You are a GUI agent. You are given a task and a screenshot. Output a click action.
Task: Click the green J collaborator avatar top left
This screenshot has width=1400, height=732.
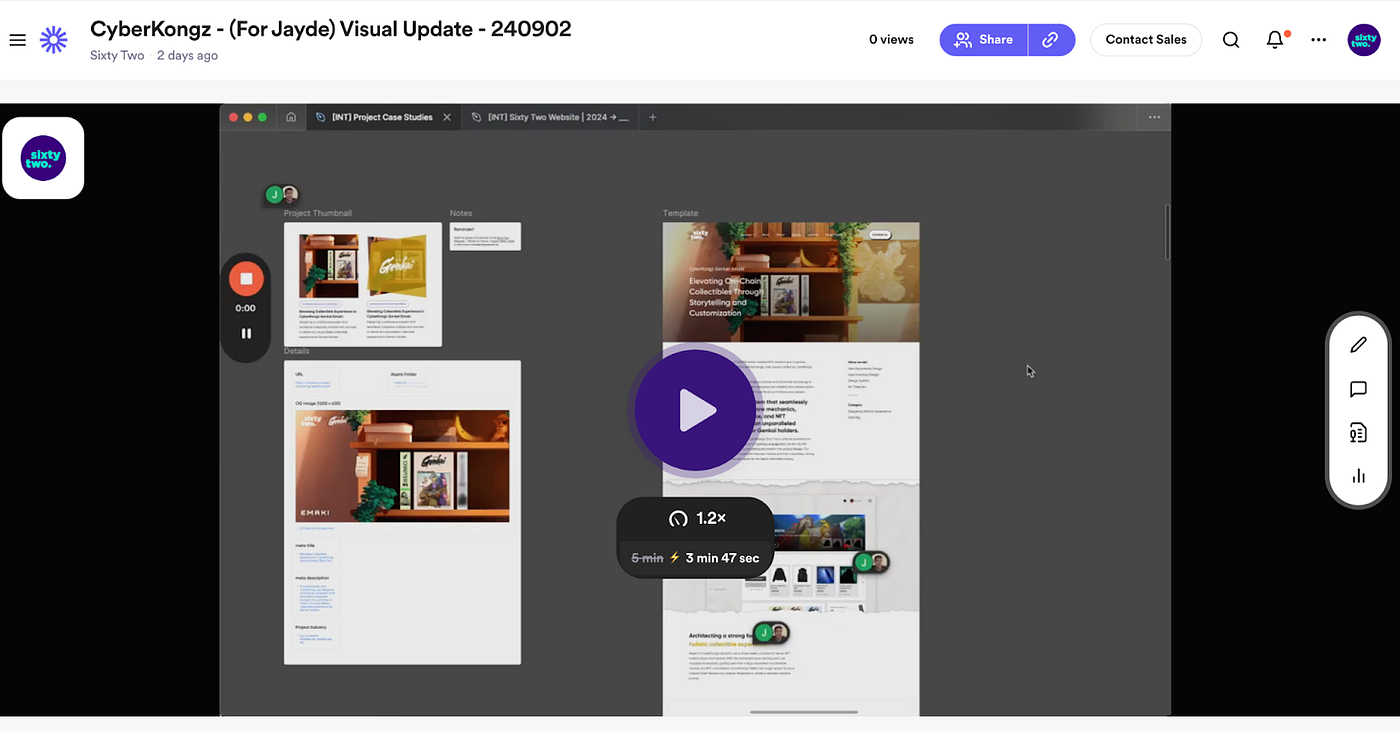[273, 194]
